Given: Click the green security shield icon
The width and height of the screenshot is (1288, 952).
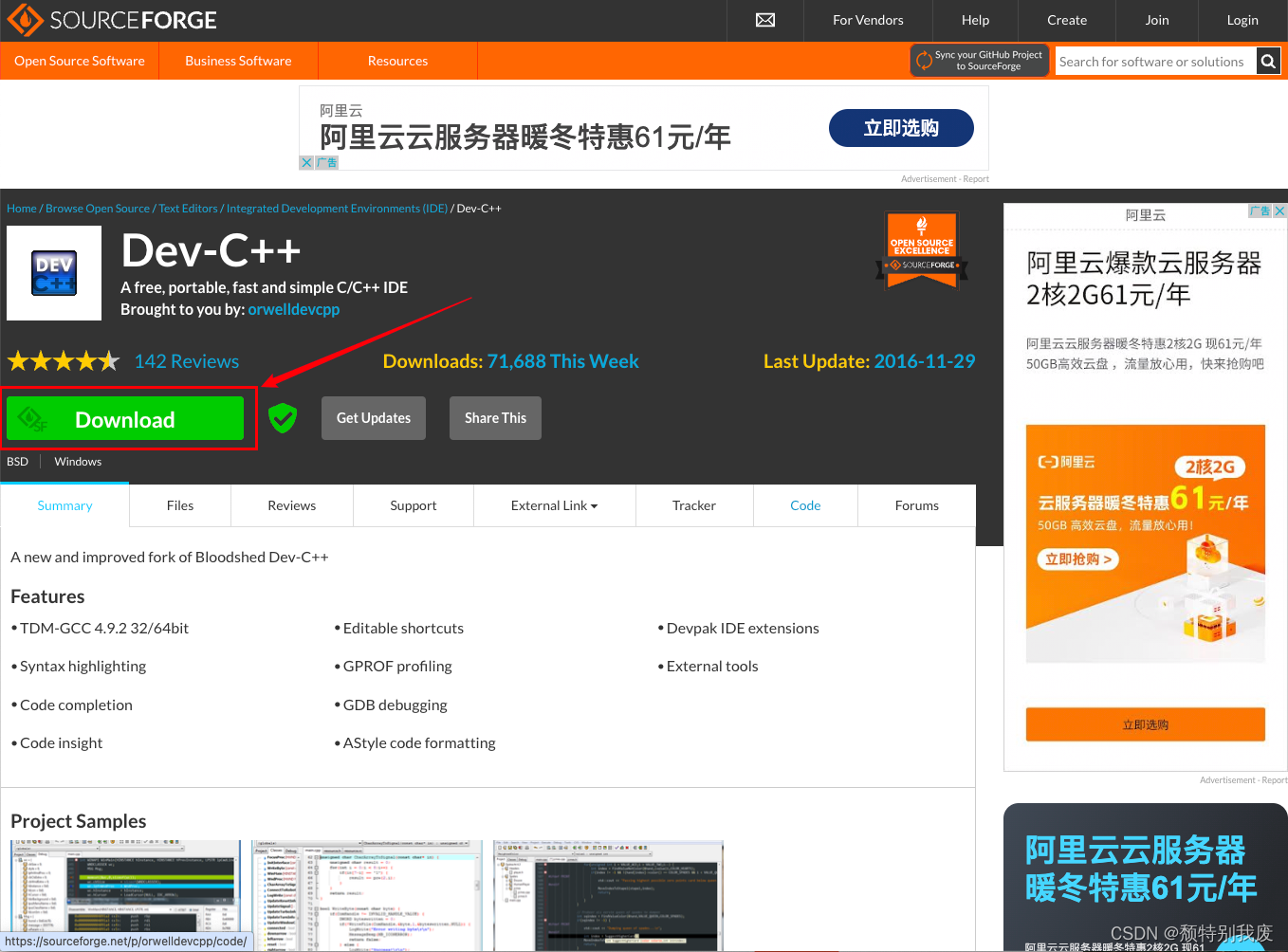Looking at the screenshot, I should pyautogui.click(x=283, y=417).
